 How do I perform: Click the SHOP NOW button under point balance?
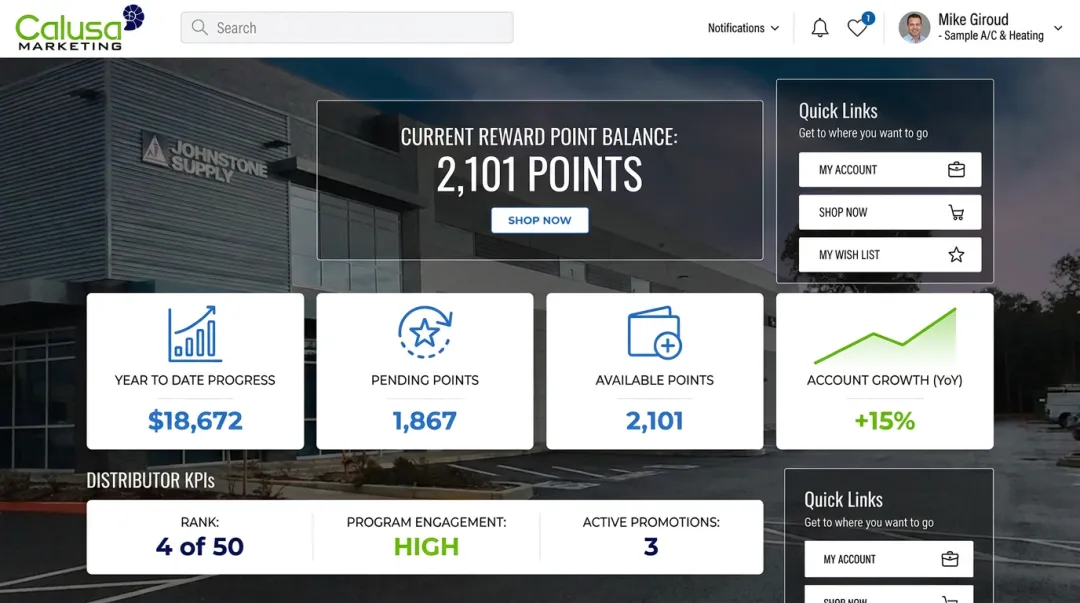(x=540, y=221)
